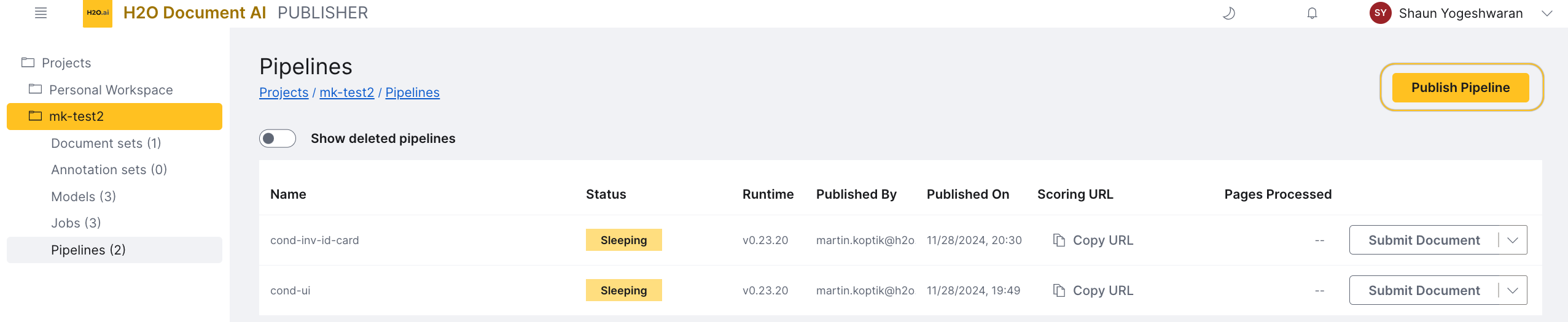
Task: Click the Projects folder icon
Action: [28, 63]
